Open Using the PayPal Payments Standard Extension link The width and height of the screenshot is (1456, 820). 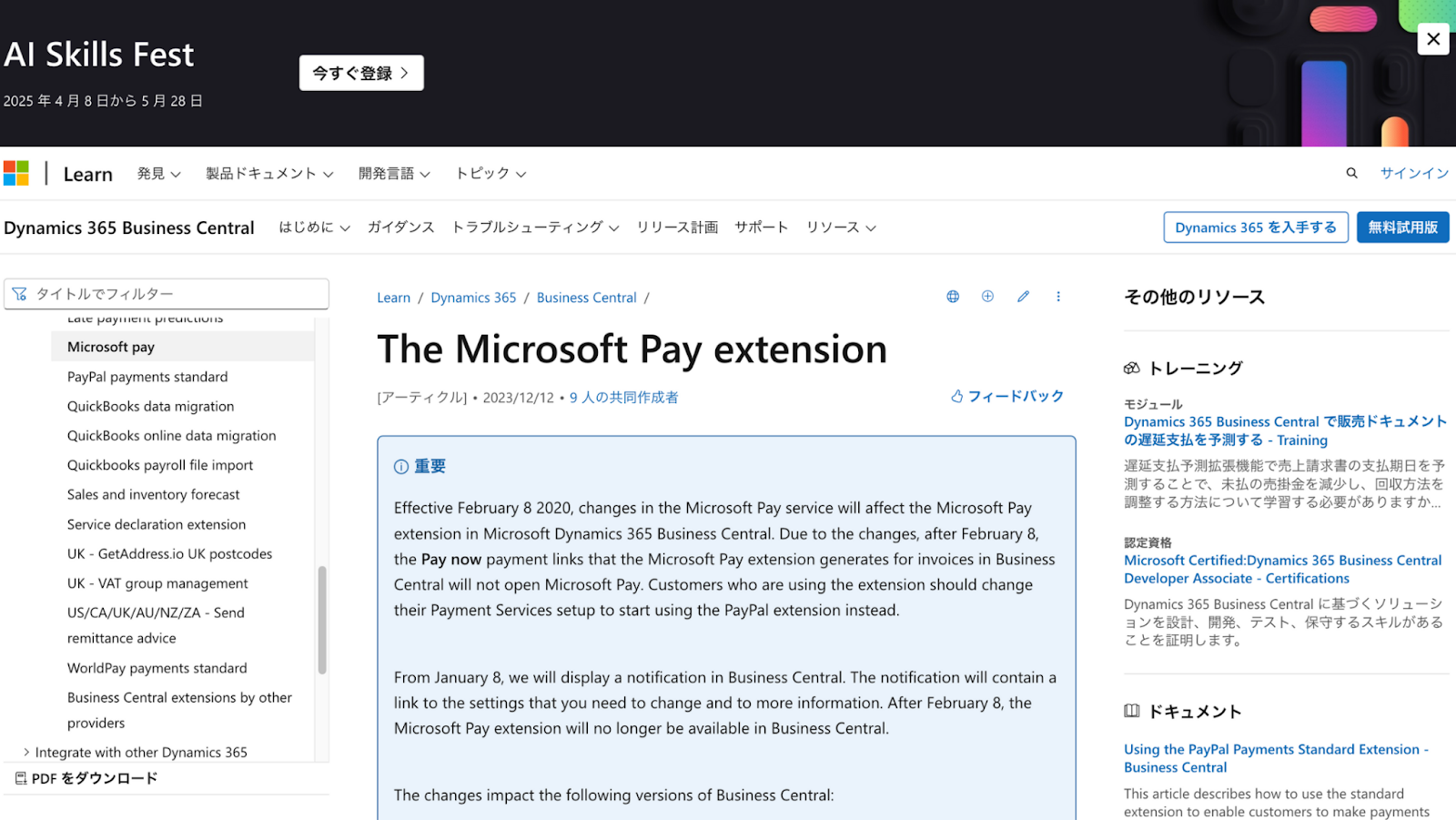[1276, 758]
